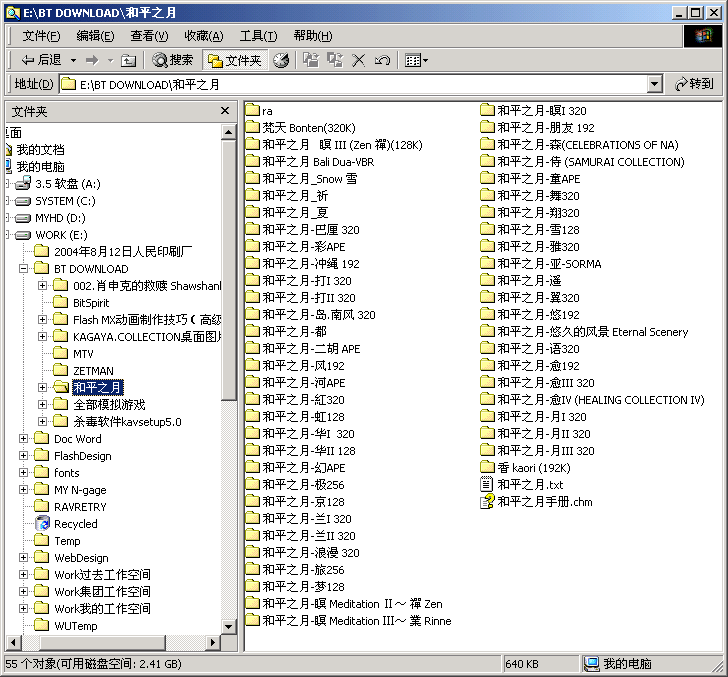Open the Forward history dropdown arrow

[110, 60]
